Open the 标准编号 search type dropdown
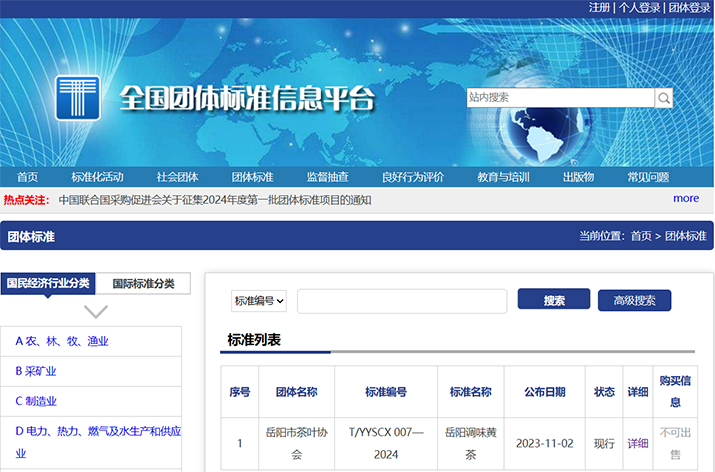Viewport: 715px width, 472px height. (x=259, y=301)
